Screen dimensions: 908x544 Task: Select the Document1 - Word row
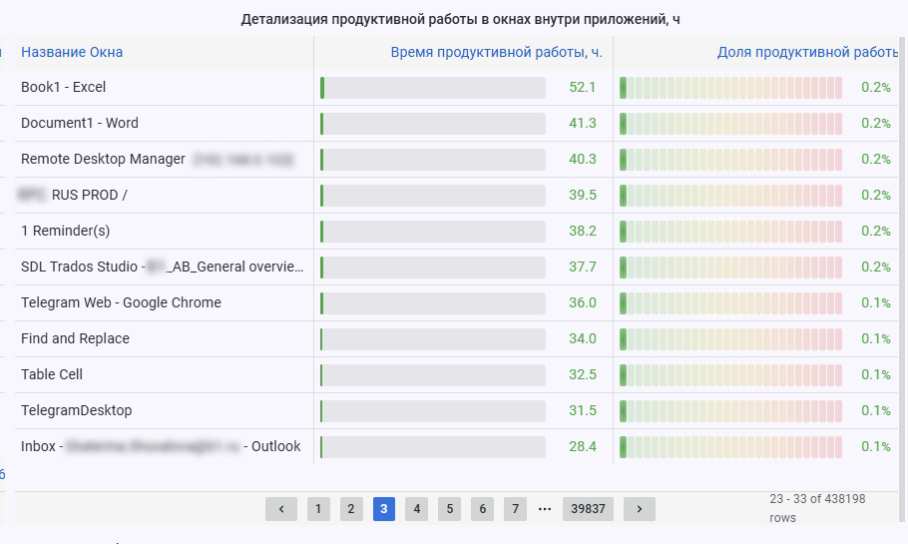pos(80,123)
